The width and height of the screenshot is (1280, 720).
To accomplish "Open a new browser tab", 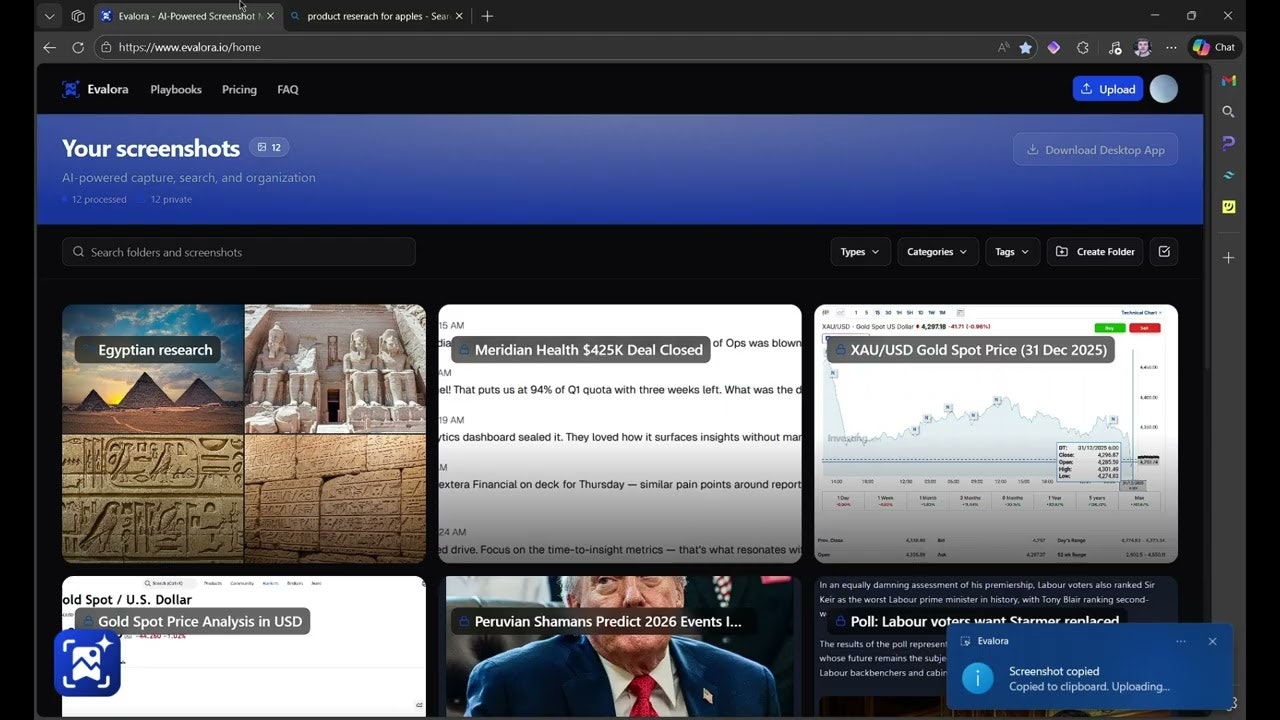I will pyautogui.click(x=487, y=16).
